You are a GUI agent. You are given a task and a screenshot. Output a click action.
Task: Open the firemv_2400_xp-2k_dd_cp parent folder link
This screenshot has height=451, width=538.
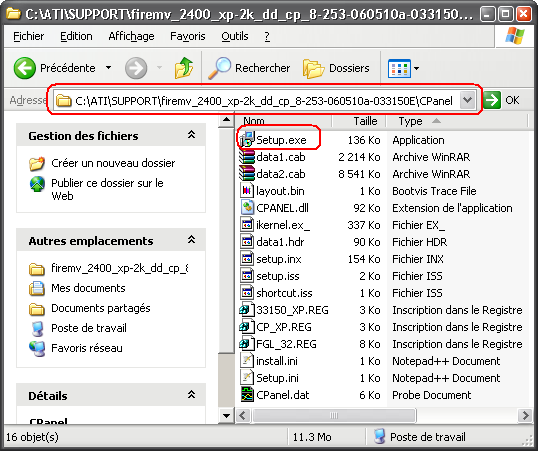119,268
